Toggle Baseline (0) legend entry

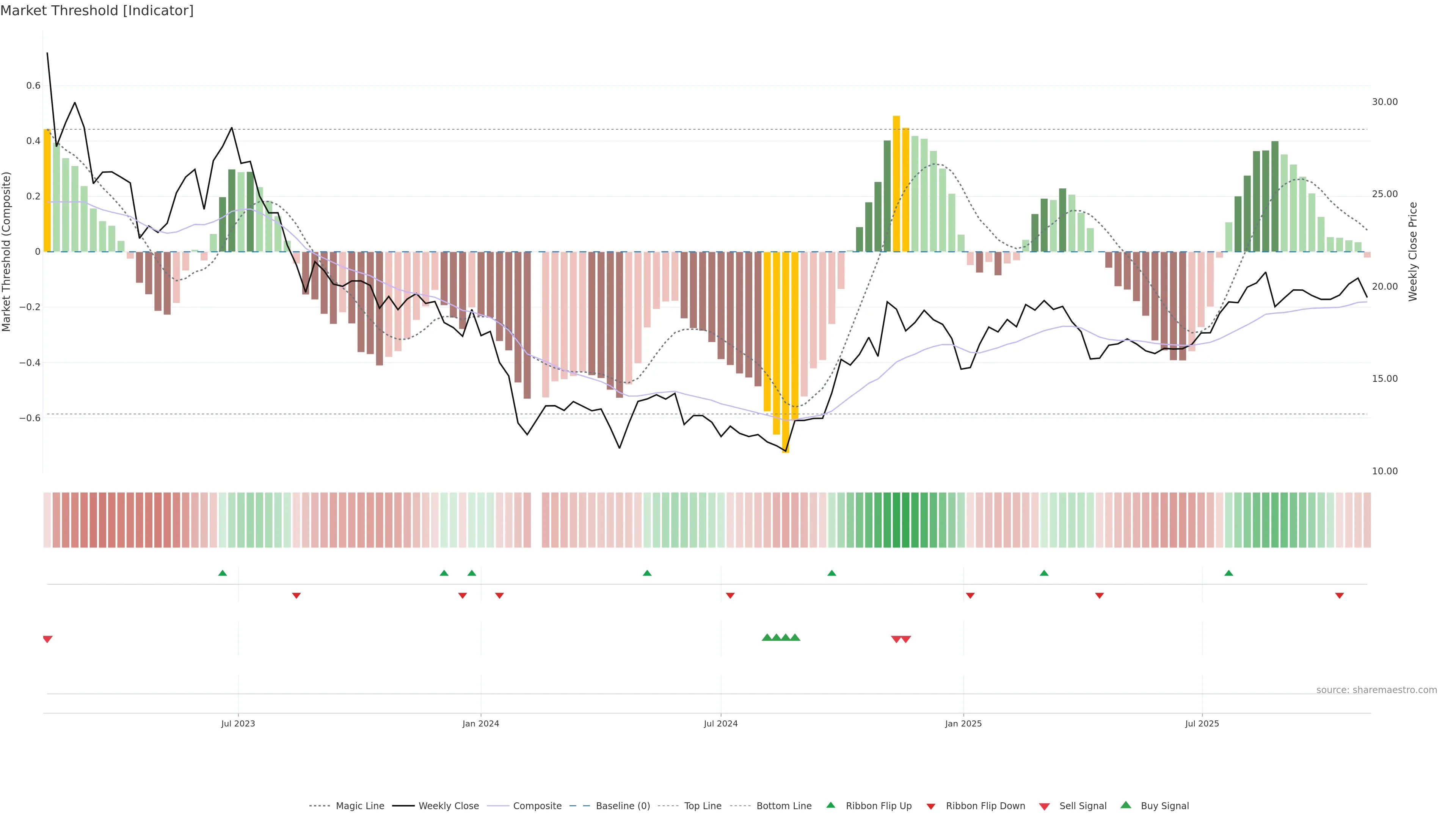(622, 806)
